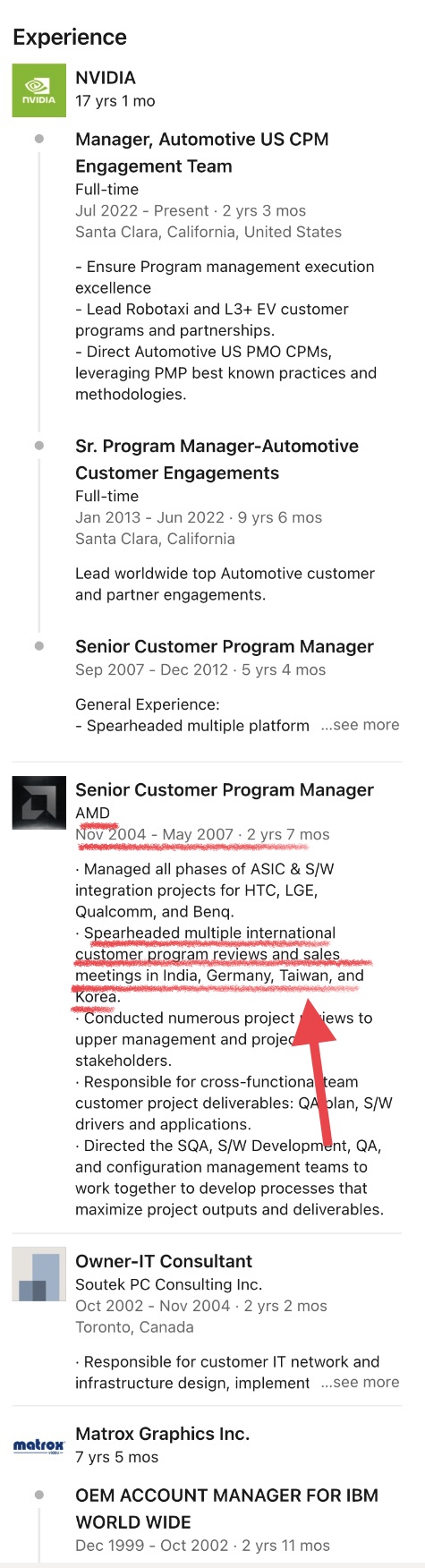
Task: Open the NVIDIA company name link
Action: 106,78
